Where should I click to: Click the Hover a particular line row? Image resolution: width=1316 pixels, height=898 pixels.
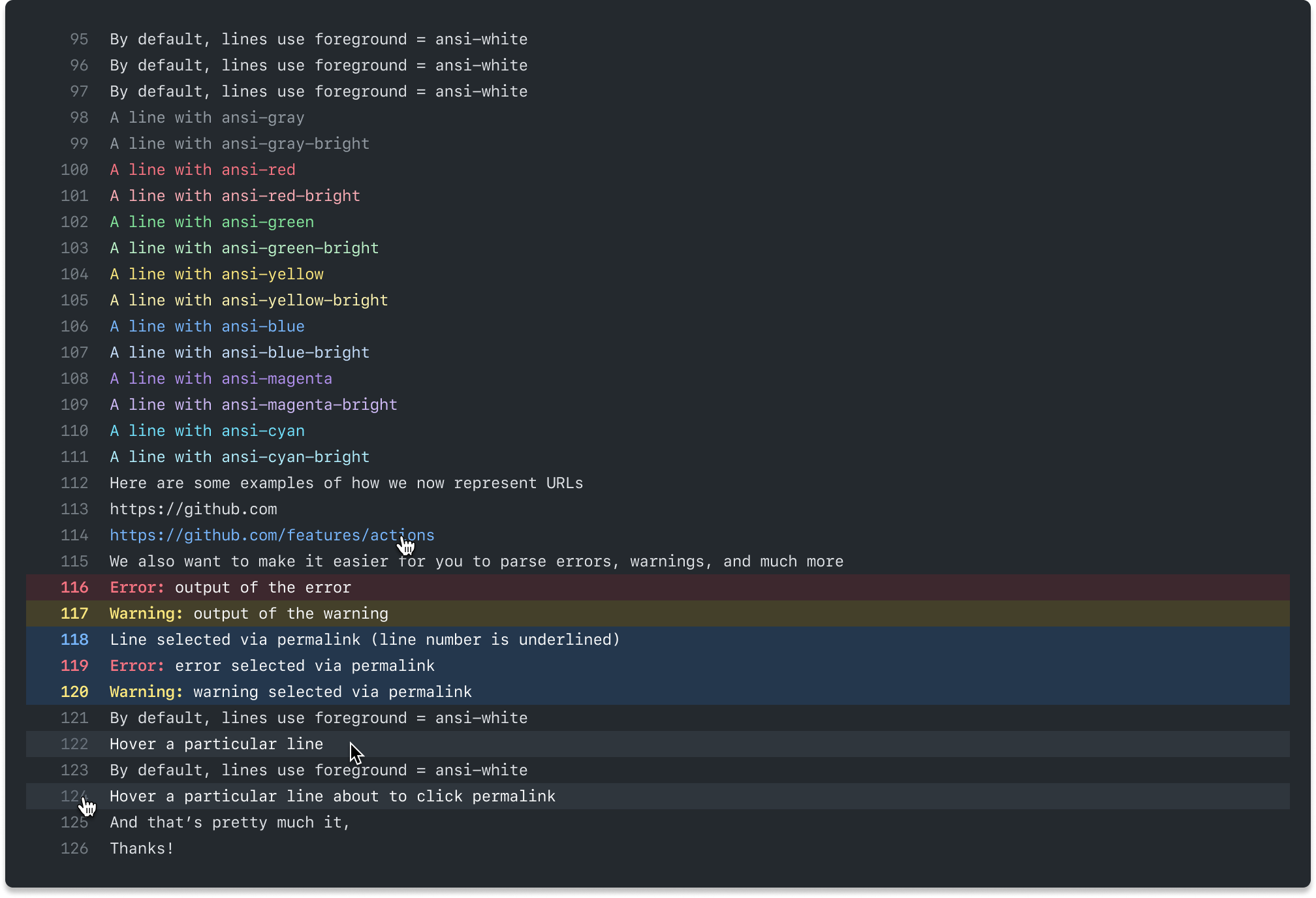pyautogui.click(x=216, y=744)
